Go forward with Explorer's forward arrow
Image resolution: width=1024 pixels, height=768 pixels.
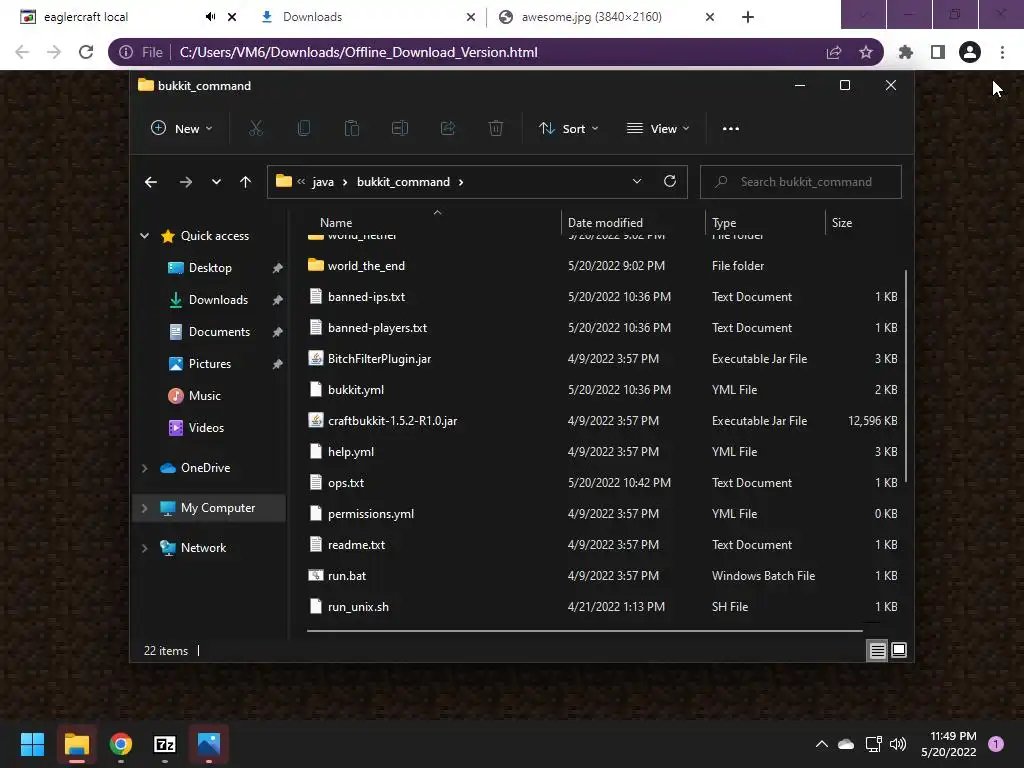click(186, 182)
